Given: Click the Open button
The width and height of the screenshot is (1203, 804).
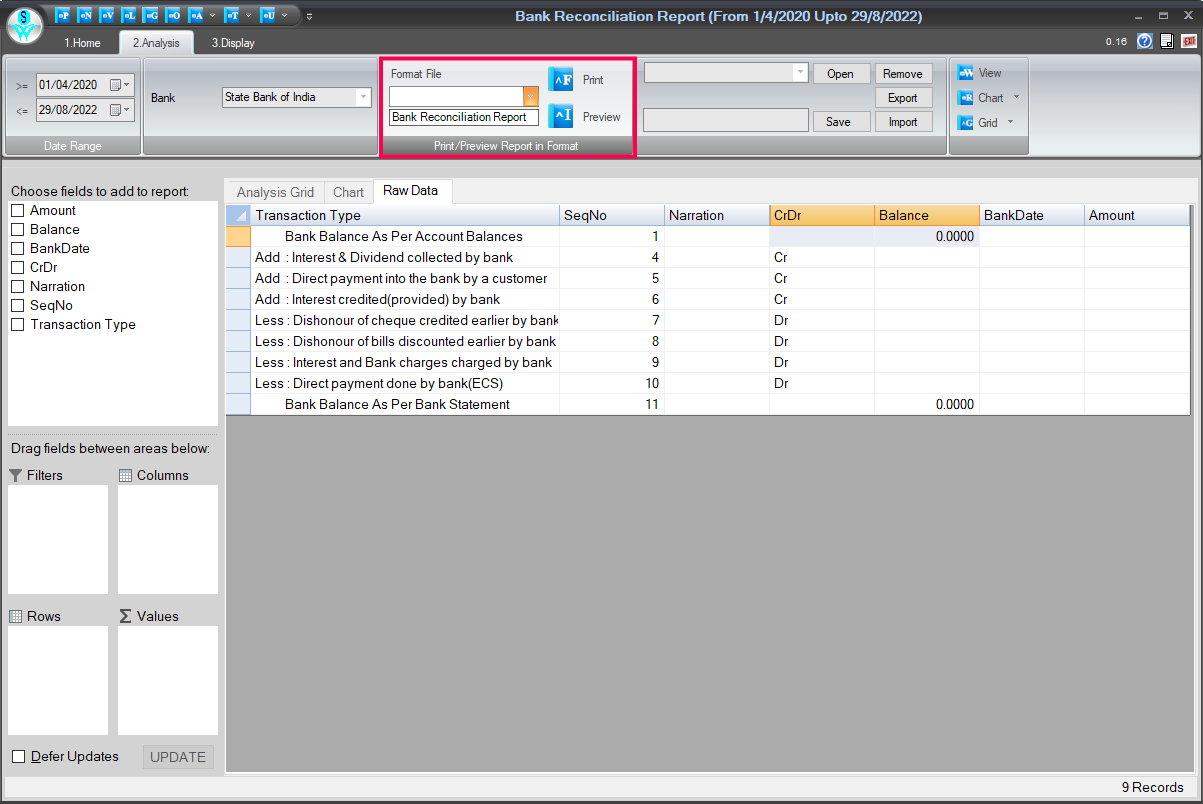Looking at the screenshot, I should (840, 74).
